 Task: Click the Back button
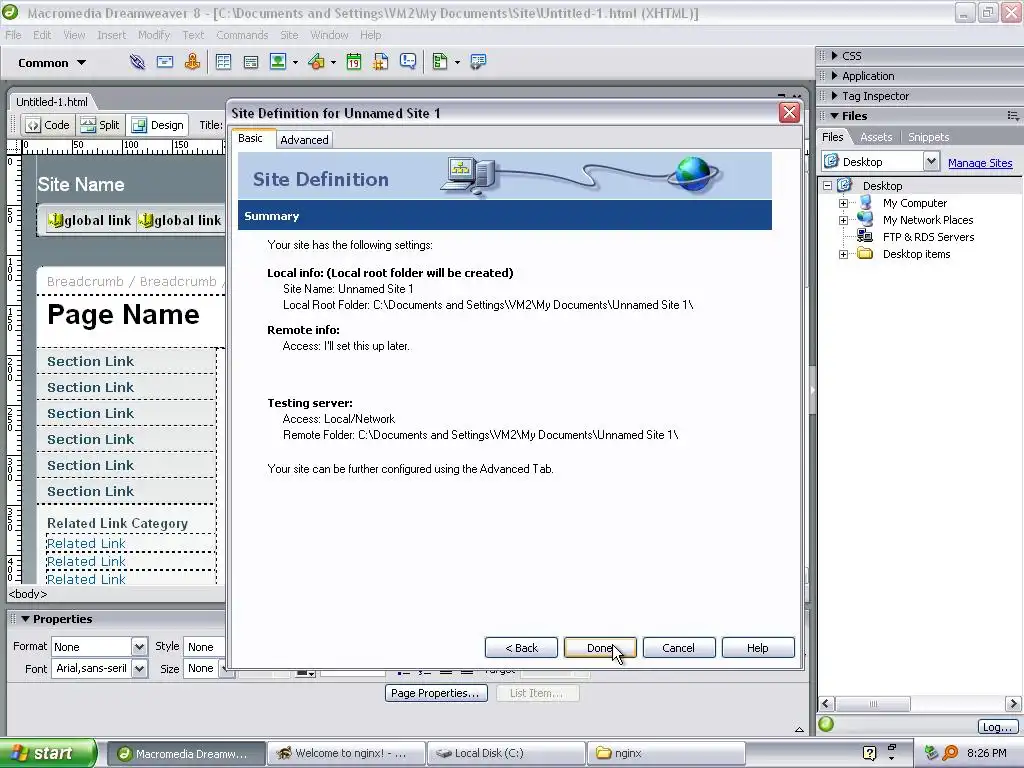pyautogui.click(x=521, y=648)
